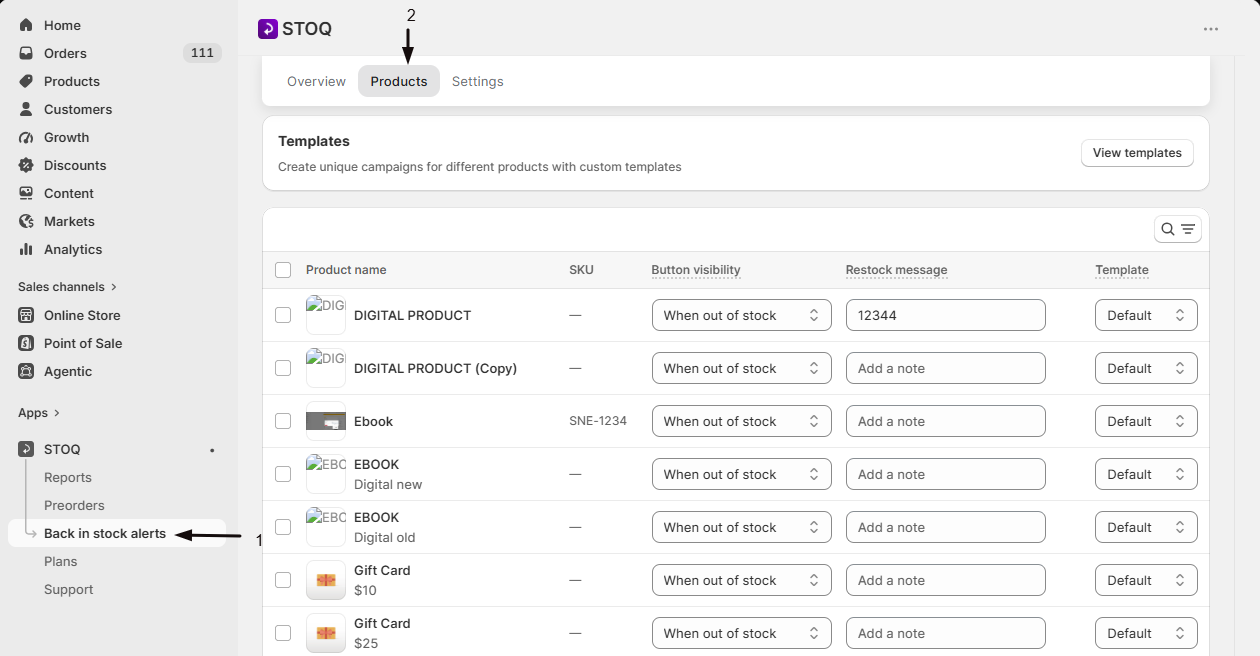Open the Settings tab
The width and height of the screenshot is (1260, 656).
point(478,81)
